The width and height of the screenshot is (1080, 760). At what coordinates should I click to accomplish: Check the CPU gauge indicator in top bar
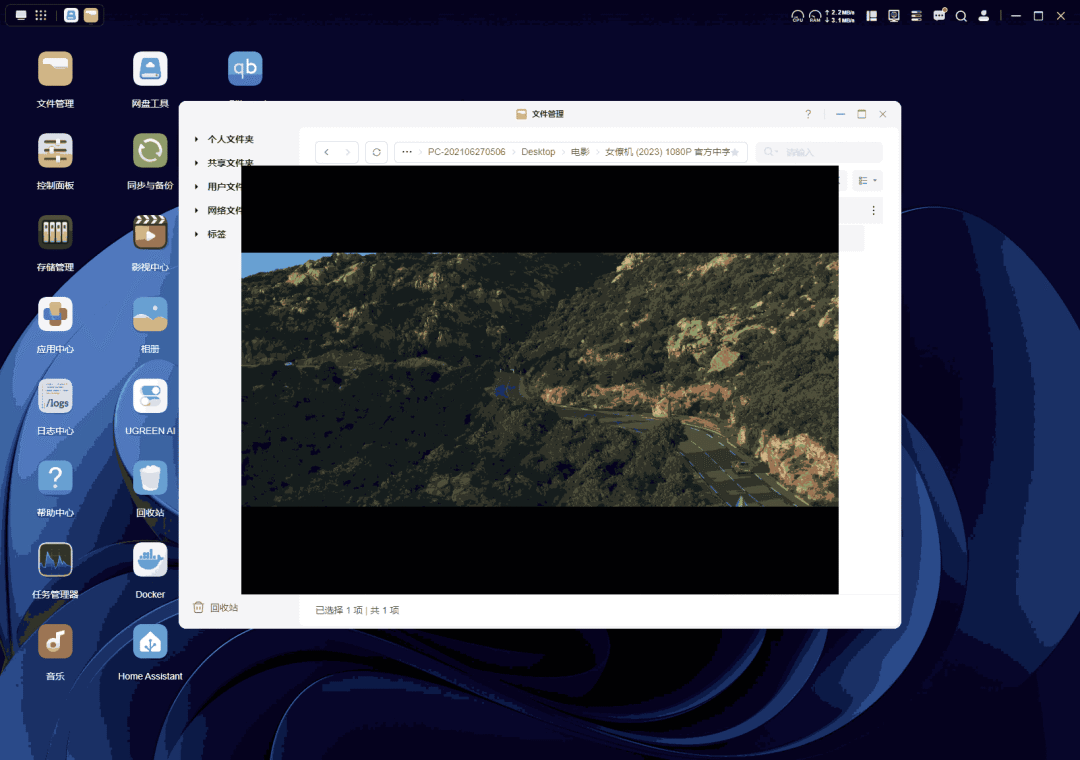(x=798, y=16)
